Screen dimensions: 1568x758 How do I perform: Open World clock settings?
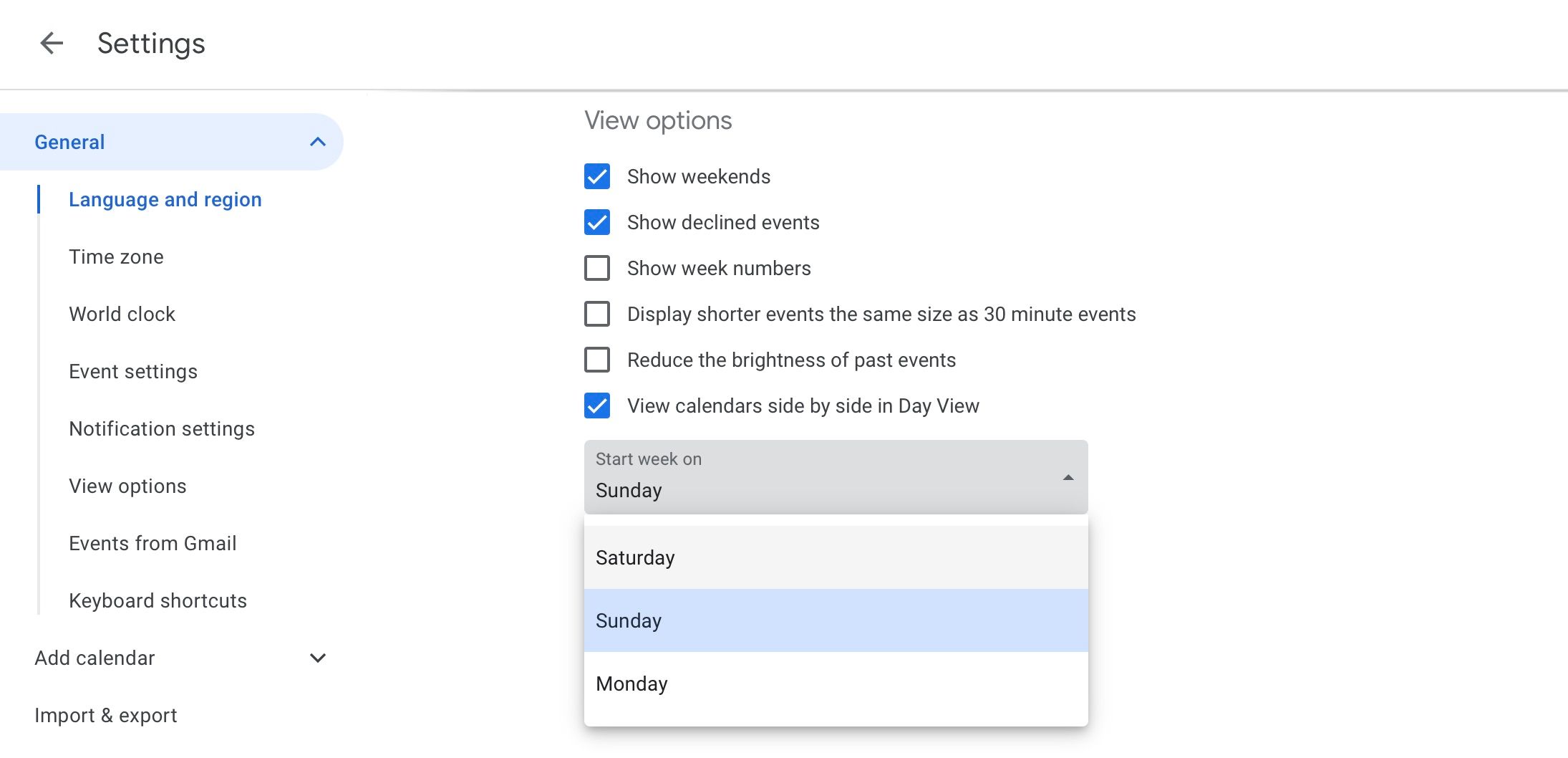point(122,314)
